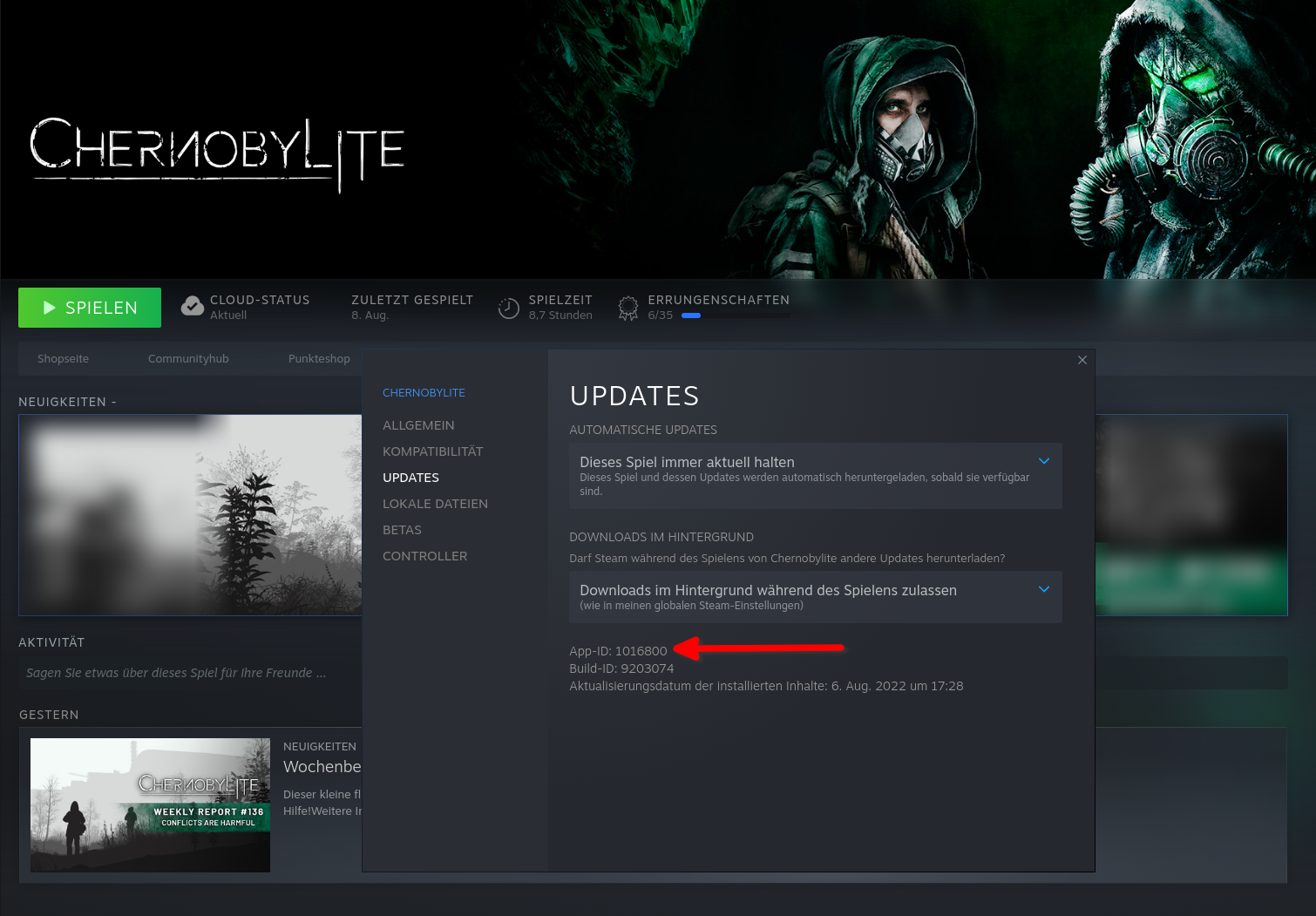Click the Errungenschaften badge icon
This screenshot has width=1316, height=916.
point(627,308)
